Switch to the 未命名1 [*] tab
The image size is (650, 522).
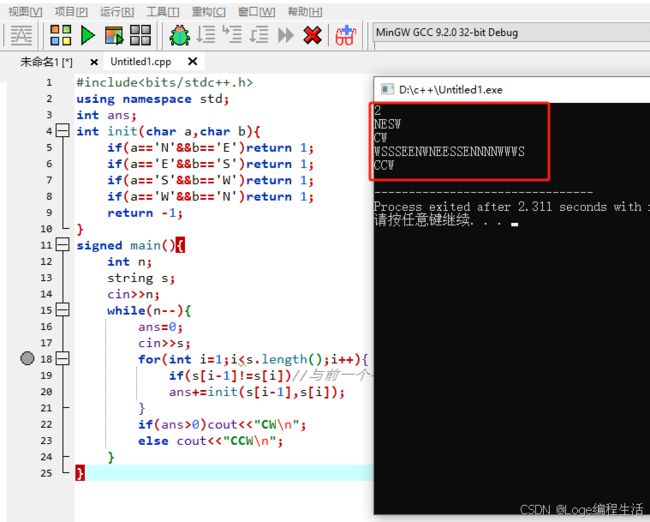pos(46,62)
